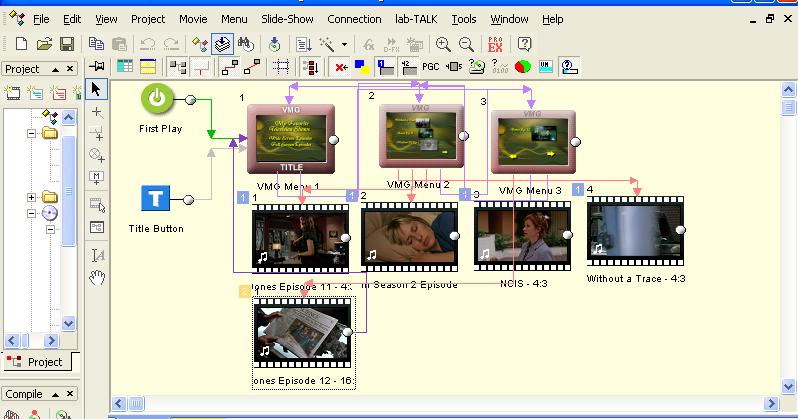Toggle the blue number 1 badge icon
Image resolution: width=798 pixels, height=419 pixels.
click(x=386, y=67)
